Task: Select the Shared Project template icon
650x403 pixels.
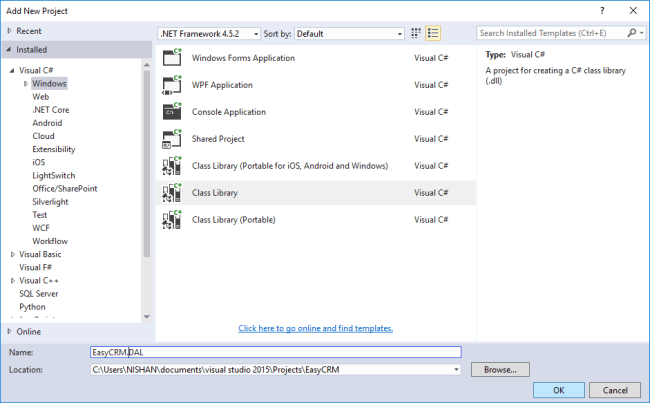Action: (x=172, y=139)
